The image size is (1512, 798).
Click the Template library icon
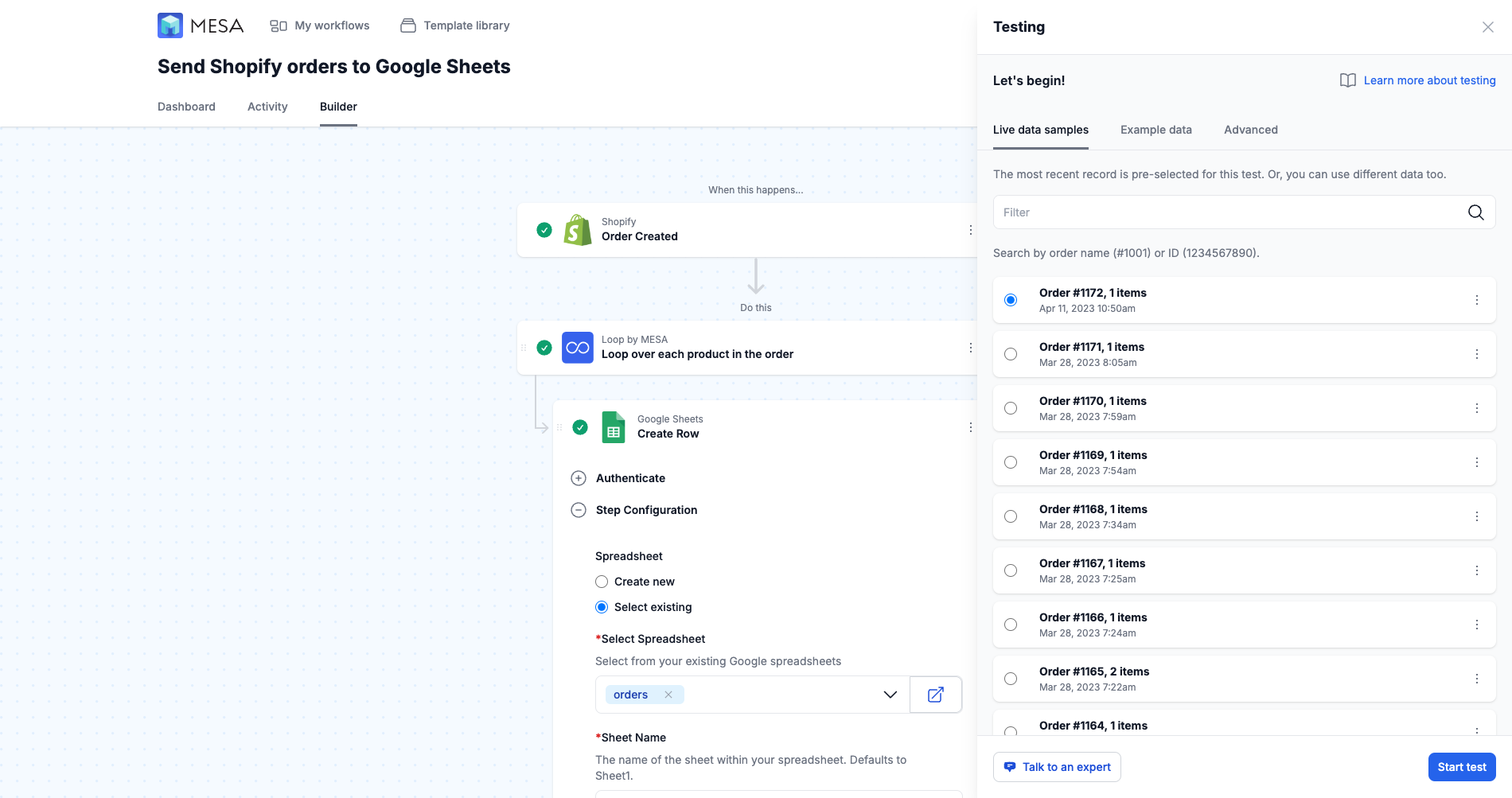click(x=408, y=25)
